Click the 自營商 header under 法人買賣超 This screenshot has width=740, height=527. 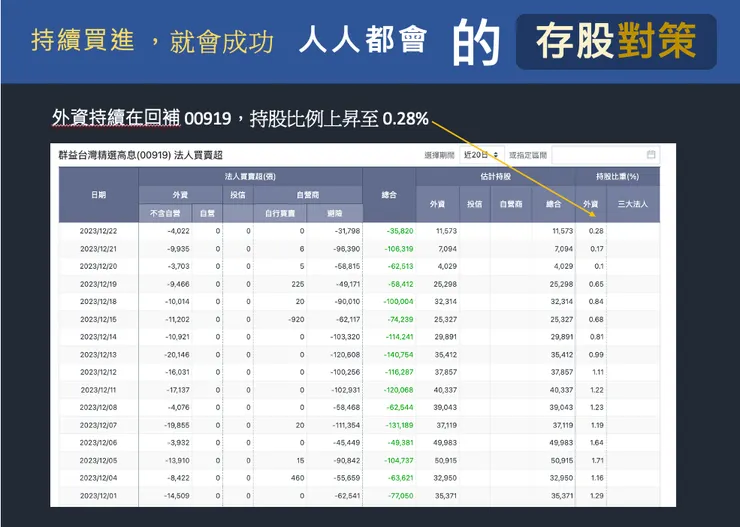click(x=308, y=195)
